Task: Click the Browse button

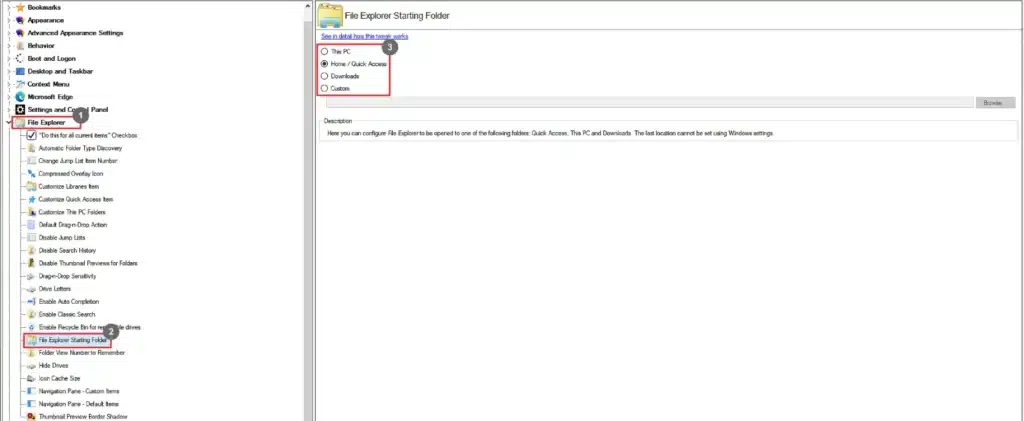Action: (995, 102)
